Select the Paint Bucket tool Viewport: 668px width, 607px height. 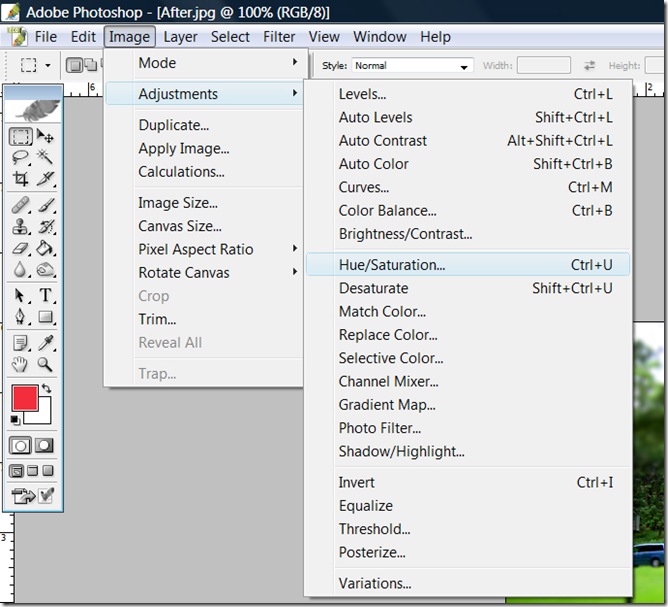click(45, 248)
